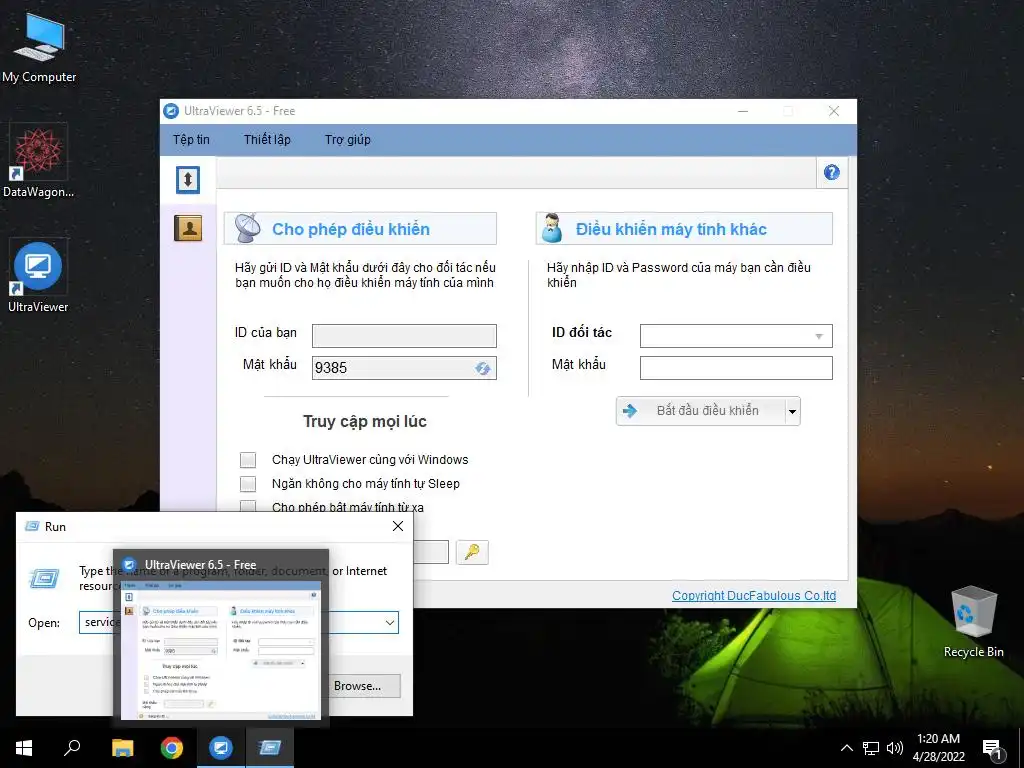
Task: Tick Cho phép bật máy tính từ xa
Action: [x=248, y=506]
